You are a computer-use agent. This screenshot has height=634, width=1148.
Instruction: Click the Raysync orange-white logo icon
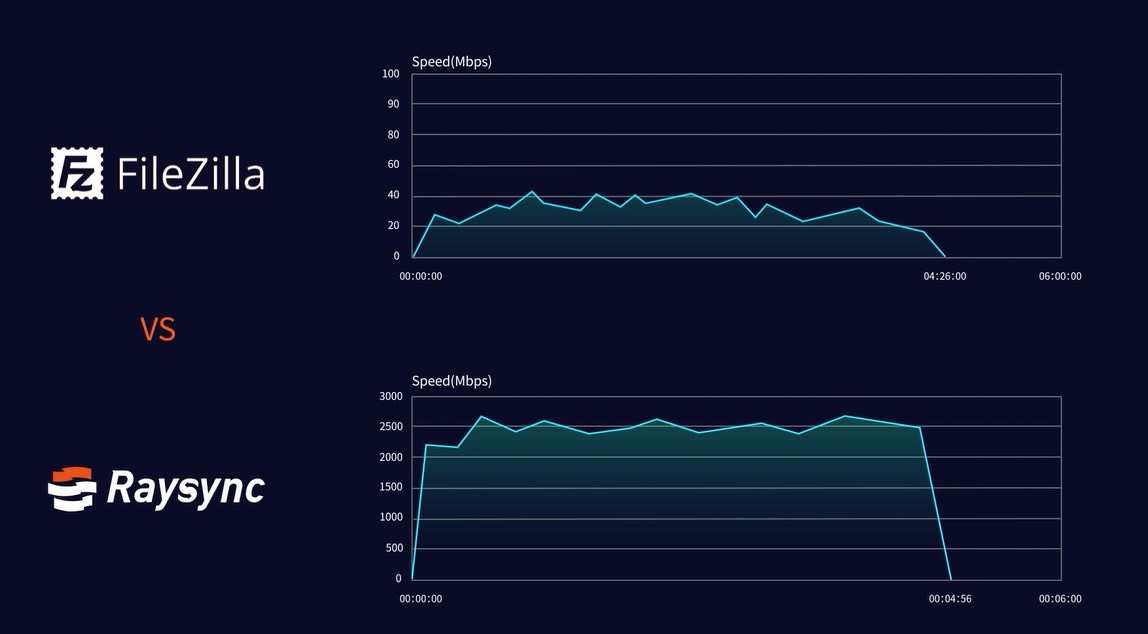pos(72,488)
